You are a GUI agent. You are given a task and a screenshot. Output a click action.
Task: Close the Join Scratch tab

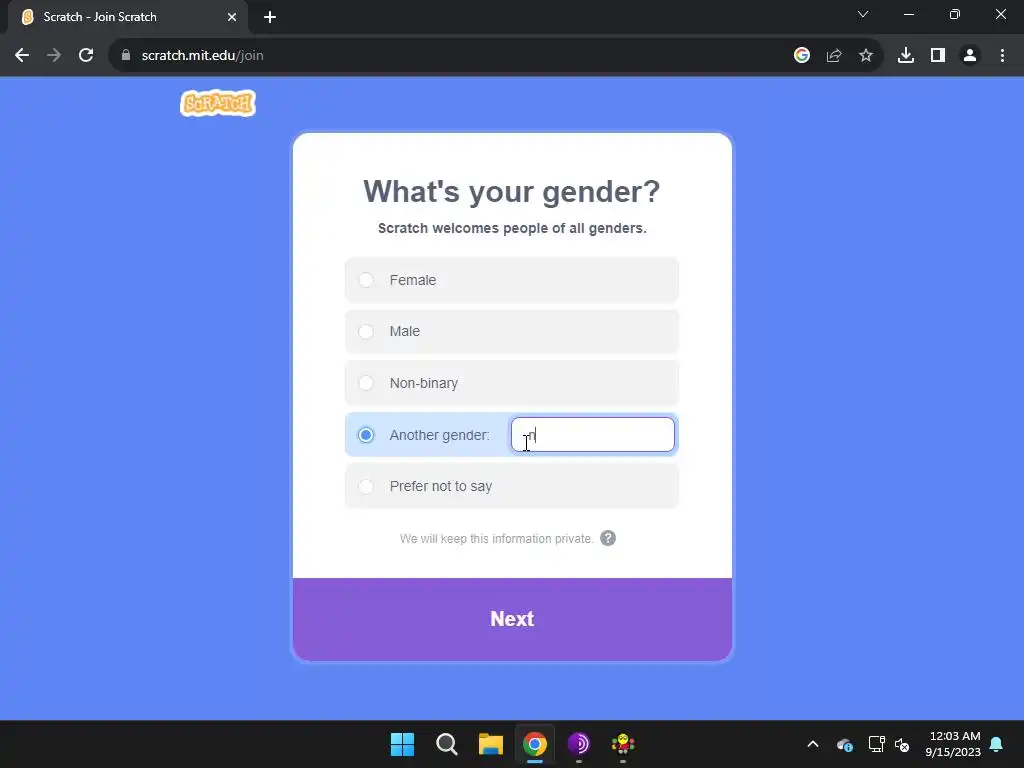pos(232,17)
